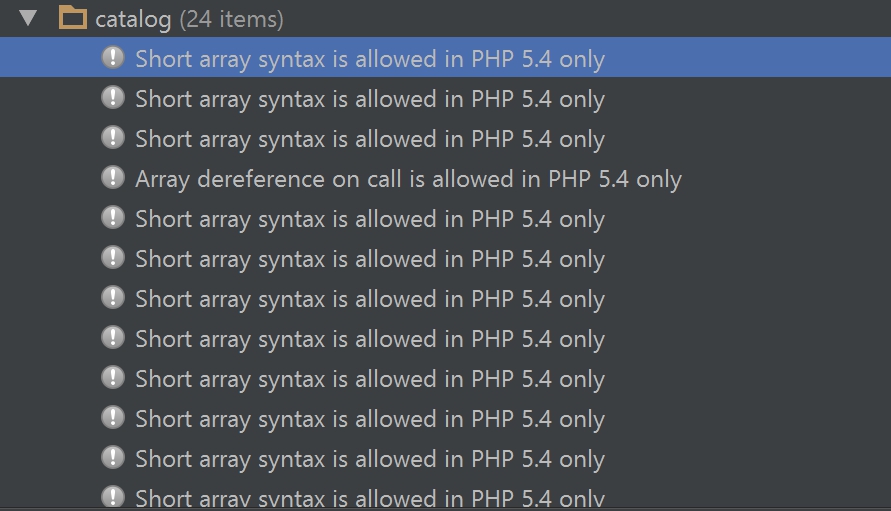
Task: Click the "(24 items)" count text
Action: click(231, 19)
